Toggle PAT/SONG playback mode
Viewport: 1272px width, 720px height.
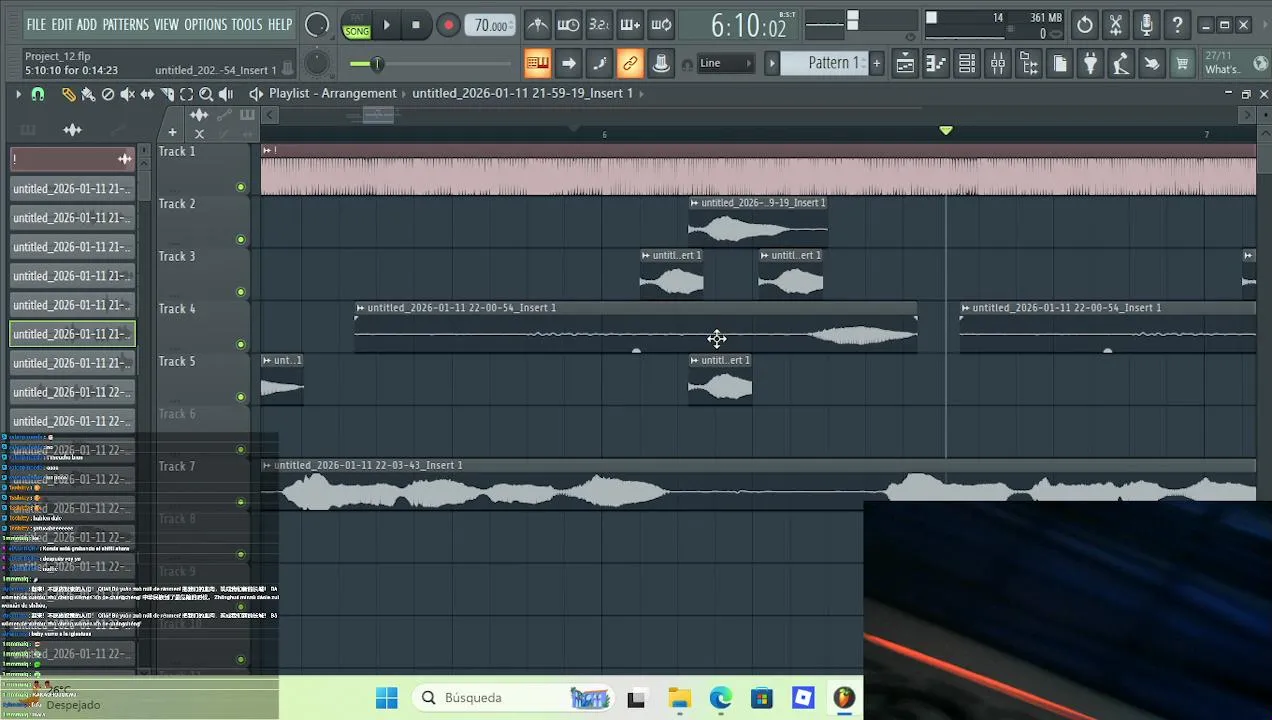click(x=356, y=25)
